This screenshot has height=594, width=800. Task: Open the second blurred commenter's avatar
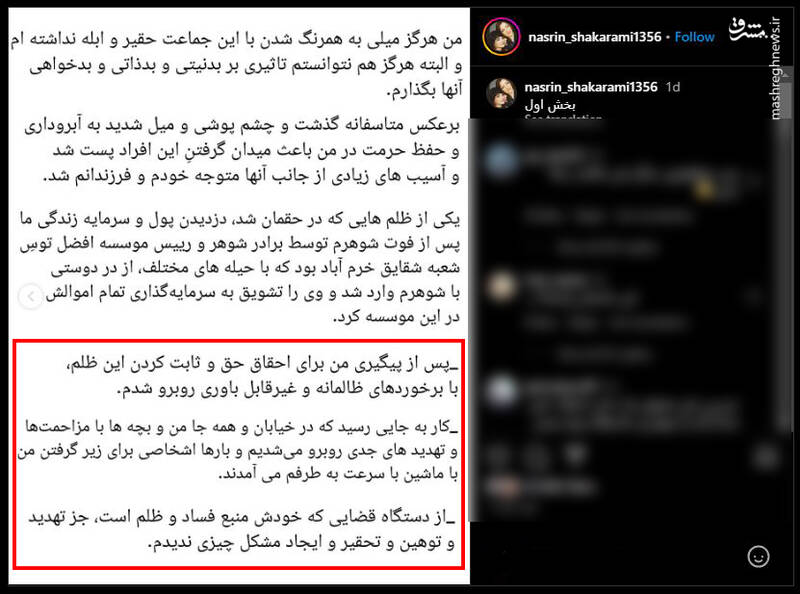point(502,287)
